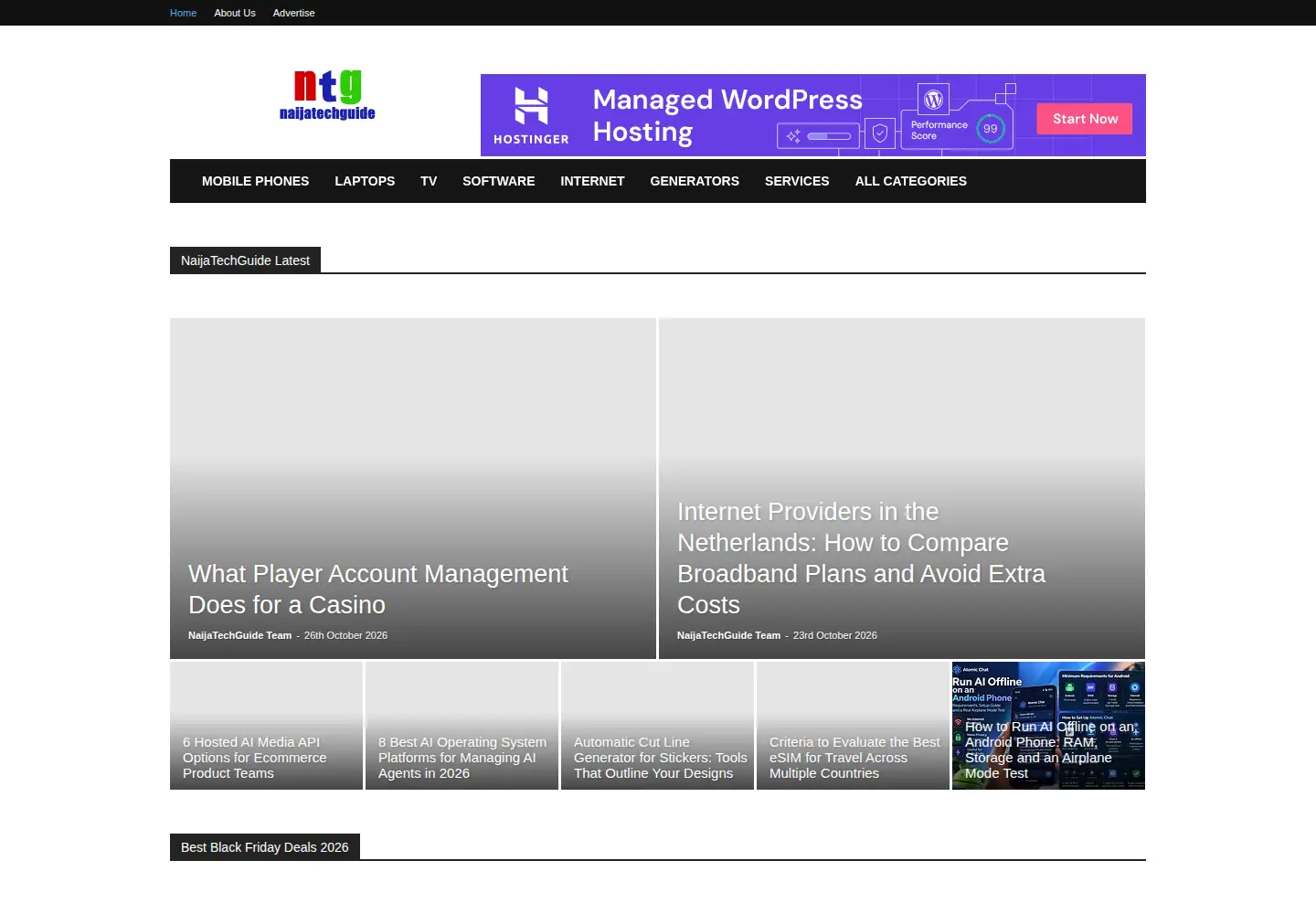The image size is (1316, 914).
Task: Click the 26th October 2026 date
Action: [345, 635]
